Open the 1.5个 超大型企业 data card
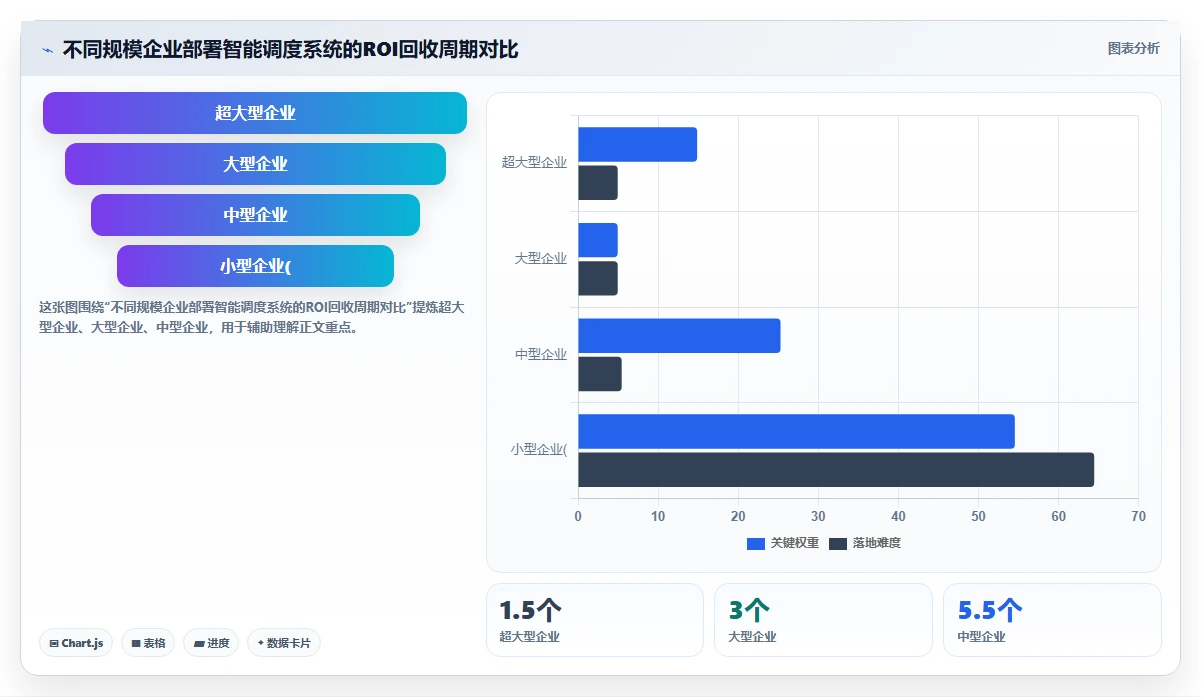The image size is (1201, 697). (595, 620)
